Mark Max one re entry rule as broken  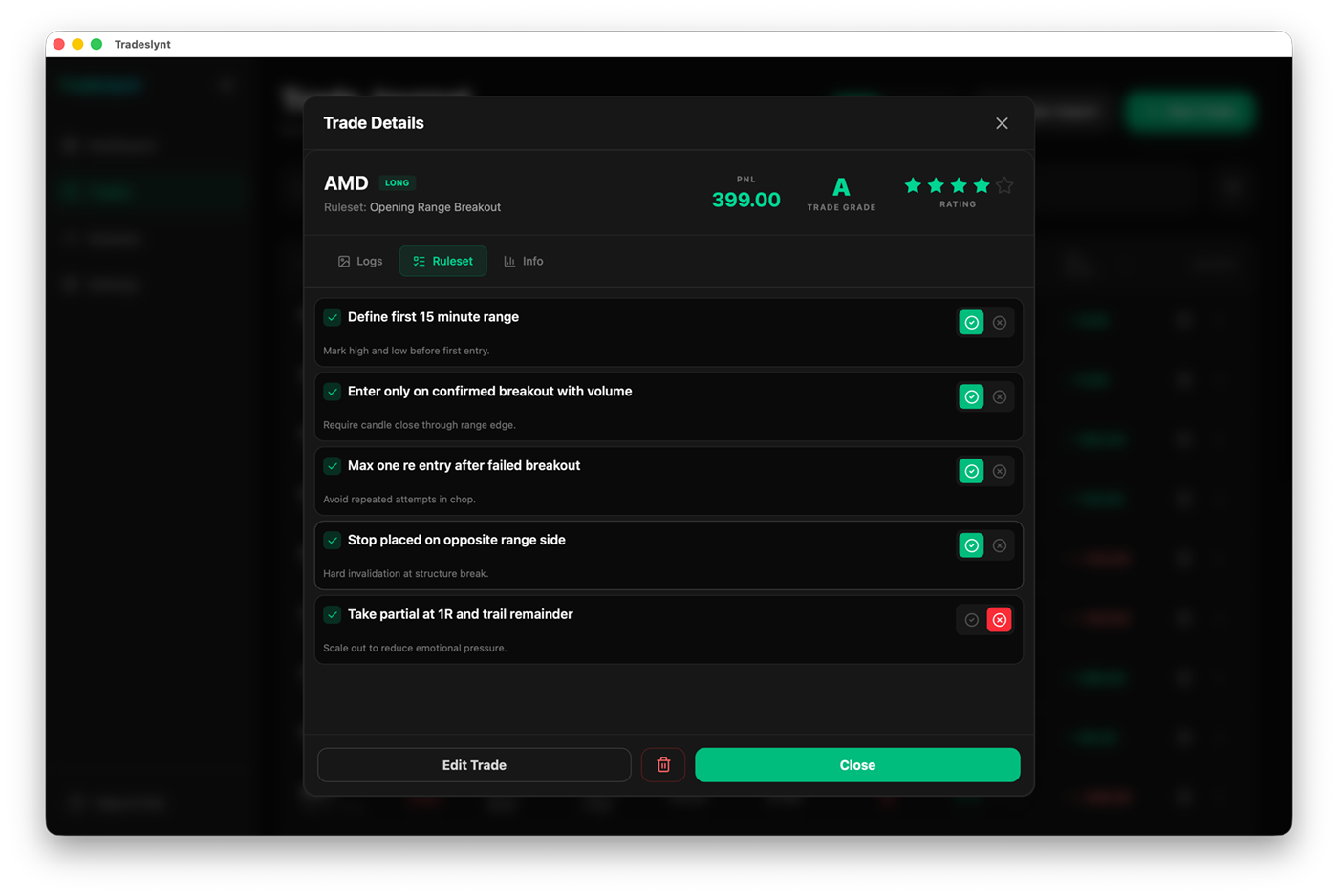(999, 472)
